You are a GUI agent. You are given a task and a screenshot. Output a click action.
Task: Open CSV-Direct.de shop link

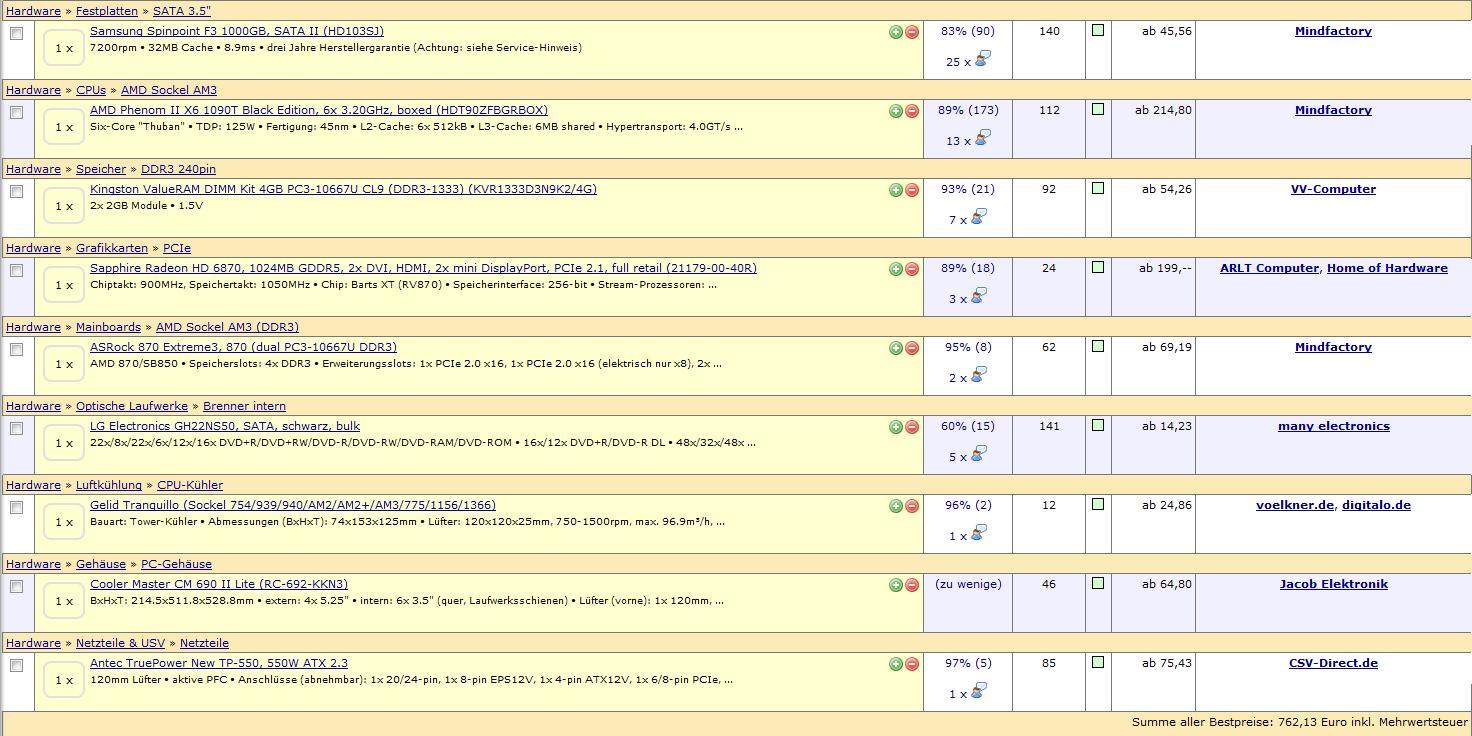coord(1333,663)
